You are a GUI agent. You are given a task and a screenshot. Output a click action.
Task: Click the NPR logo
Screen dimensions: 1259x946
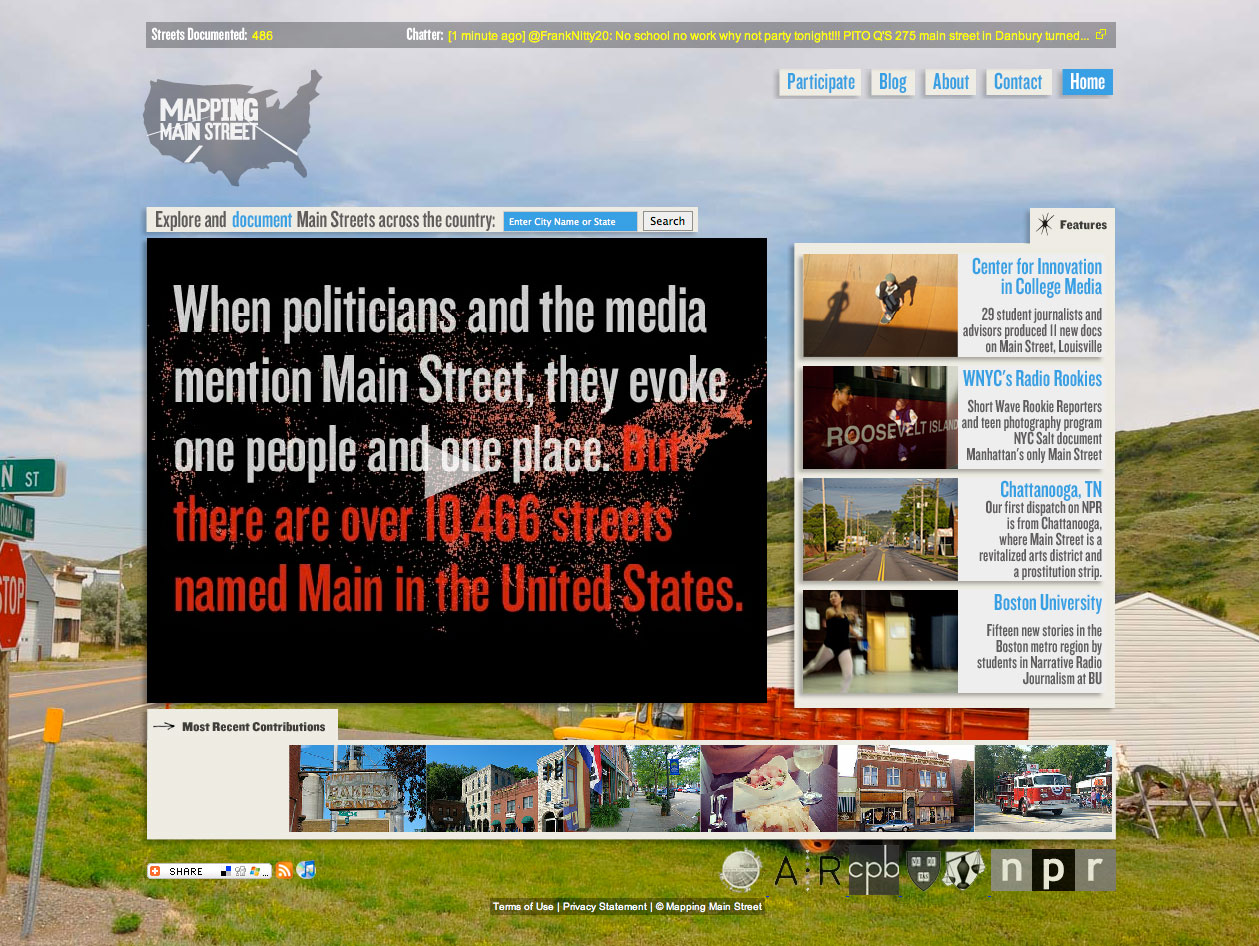tap(1053, 870)
